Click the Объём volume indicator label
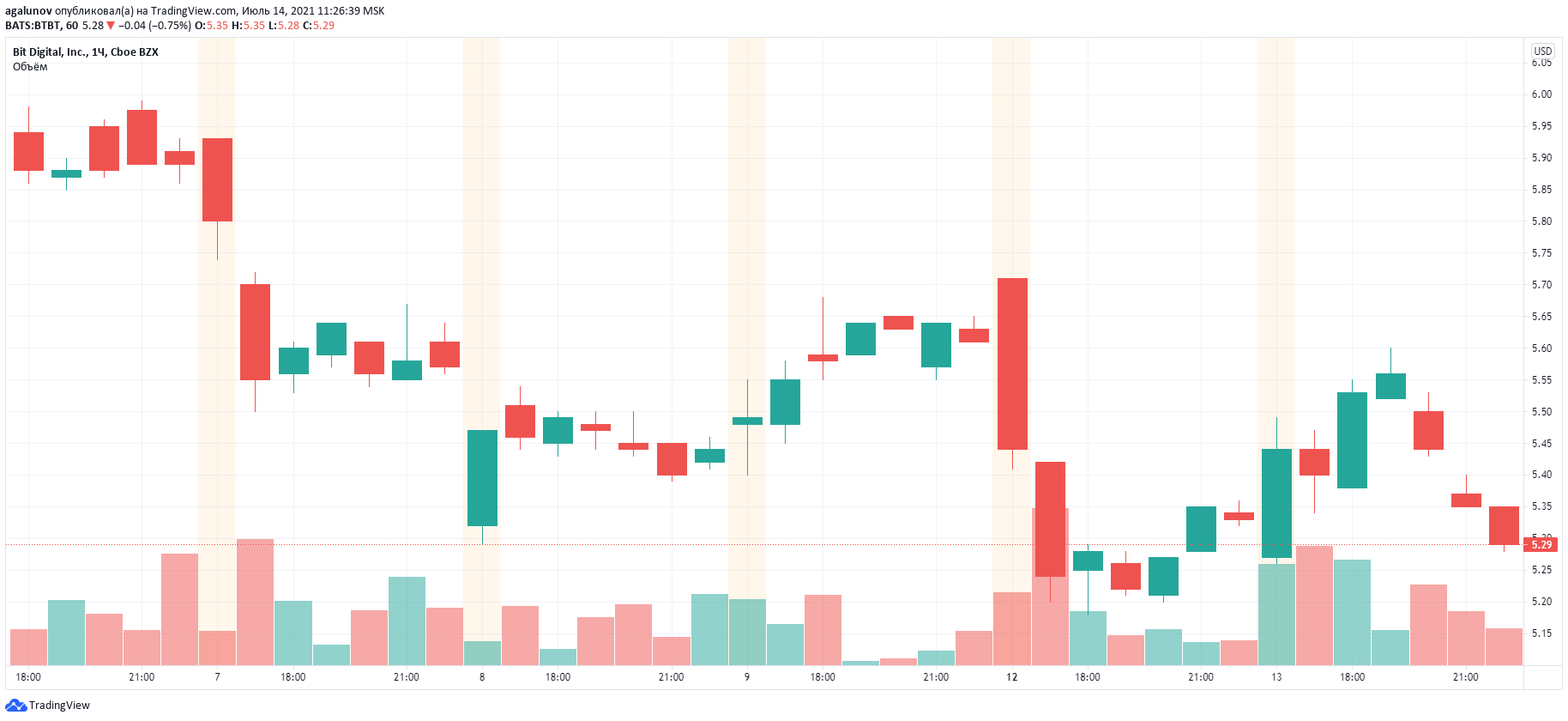This screenshot has width=1568, height=721. pyautogui.click(x=30, y=67)
